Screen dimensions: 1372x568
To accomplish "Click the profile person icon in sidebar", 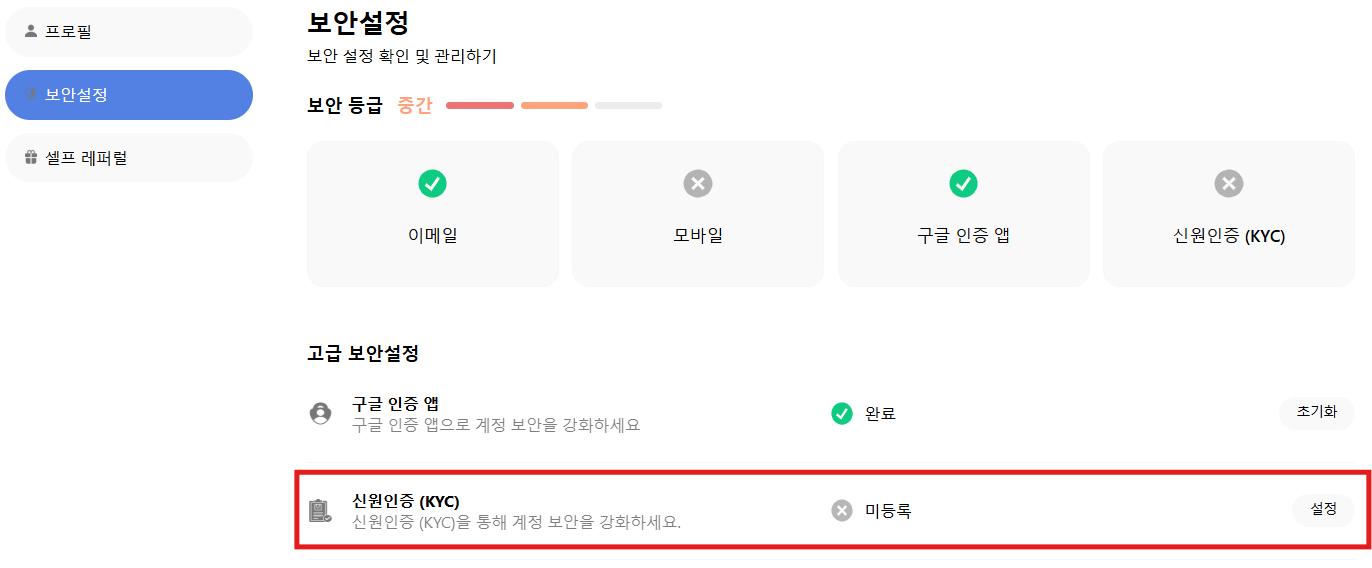I will pos(31,31).
